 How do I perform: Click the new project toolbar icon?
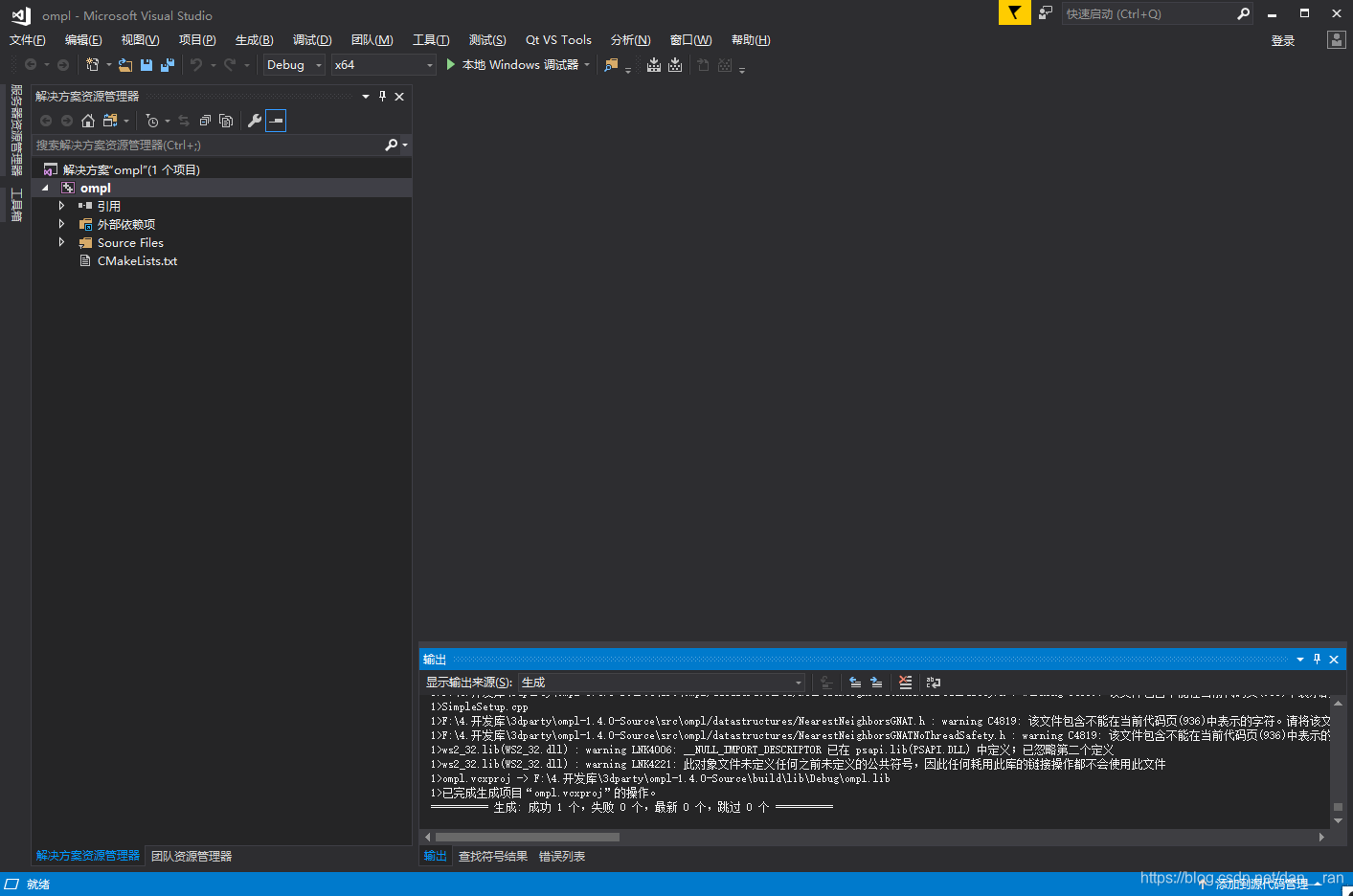(93, 64)
